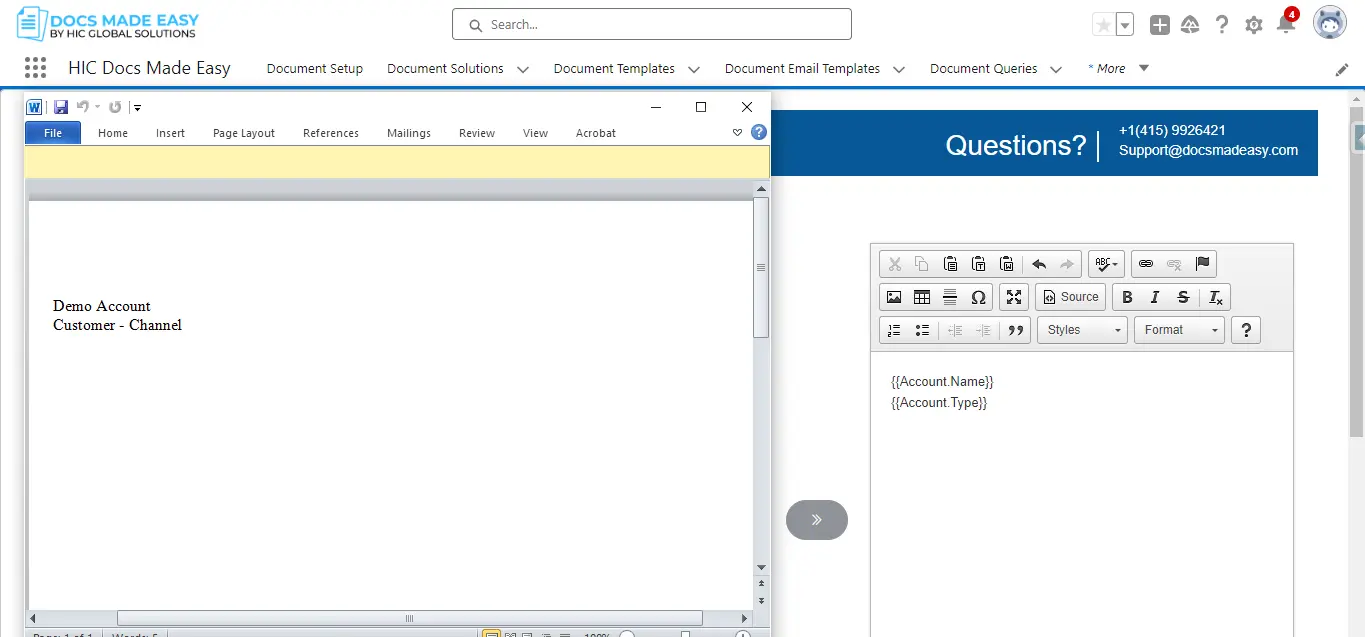Switch to the Mailings tab in Word
The image size is (1365, 637).
[x=409, y=133]
